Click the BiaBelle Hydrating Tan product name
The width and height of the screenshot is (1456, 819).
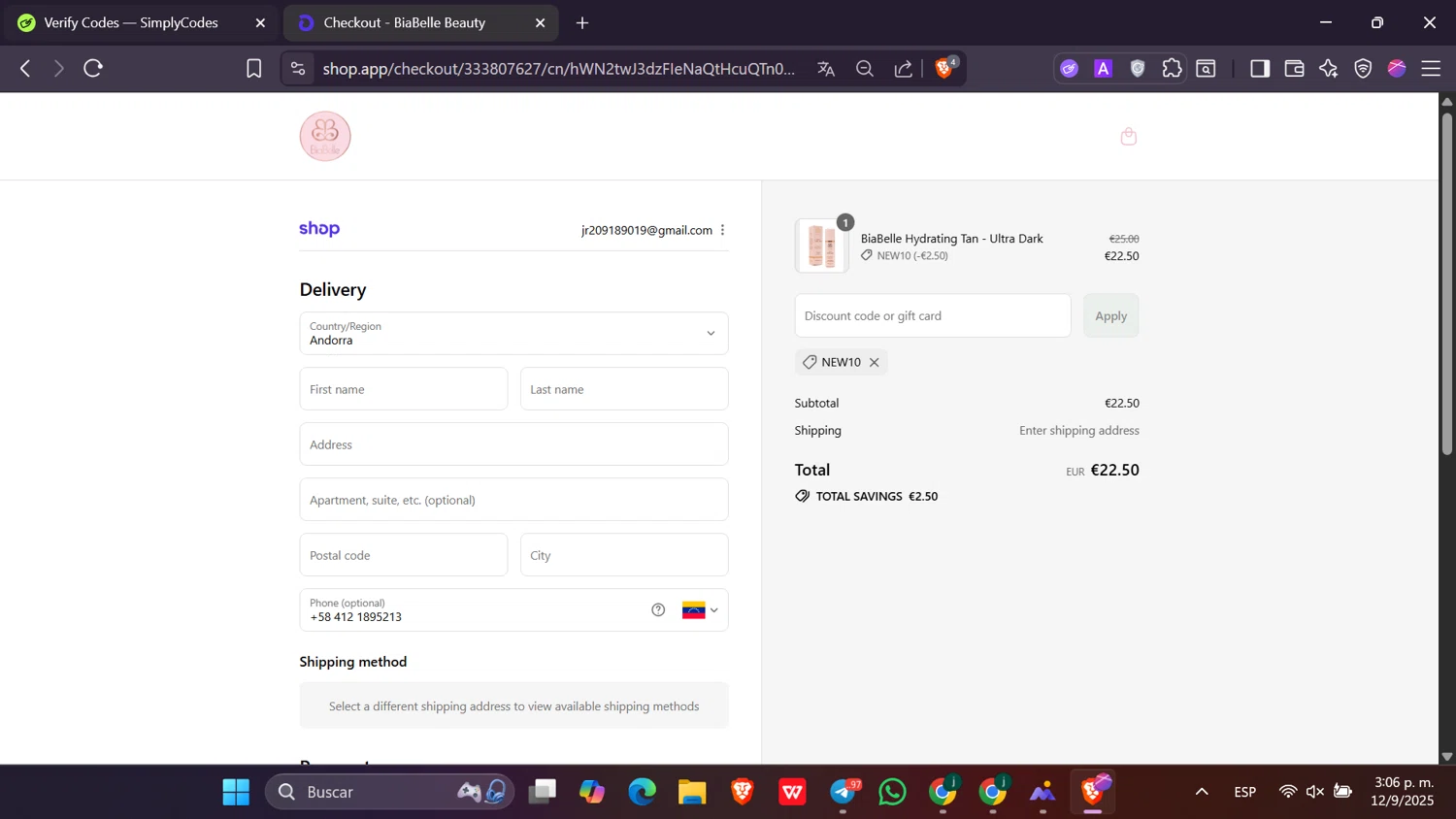[x=951, y=238]
